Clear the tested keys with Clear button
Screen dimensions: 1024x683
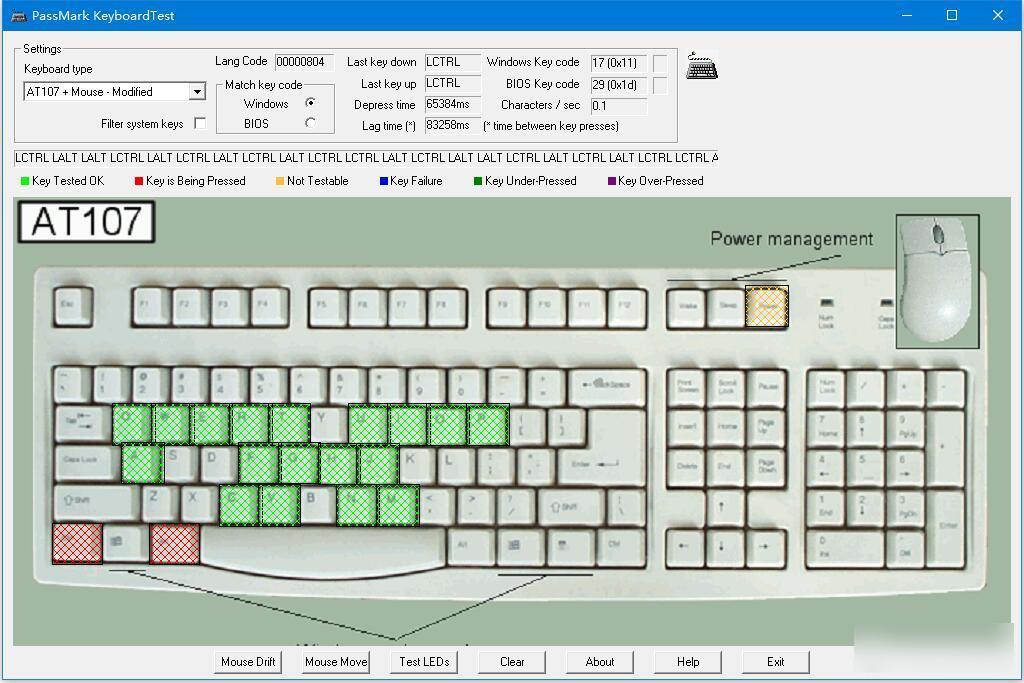512,661
